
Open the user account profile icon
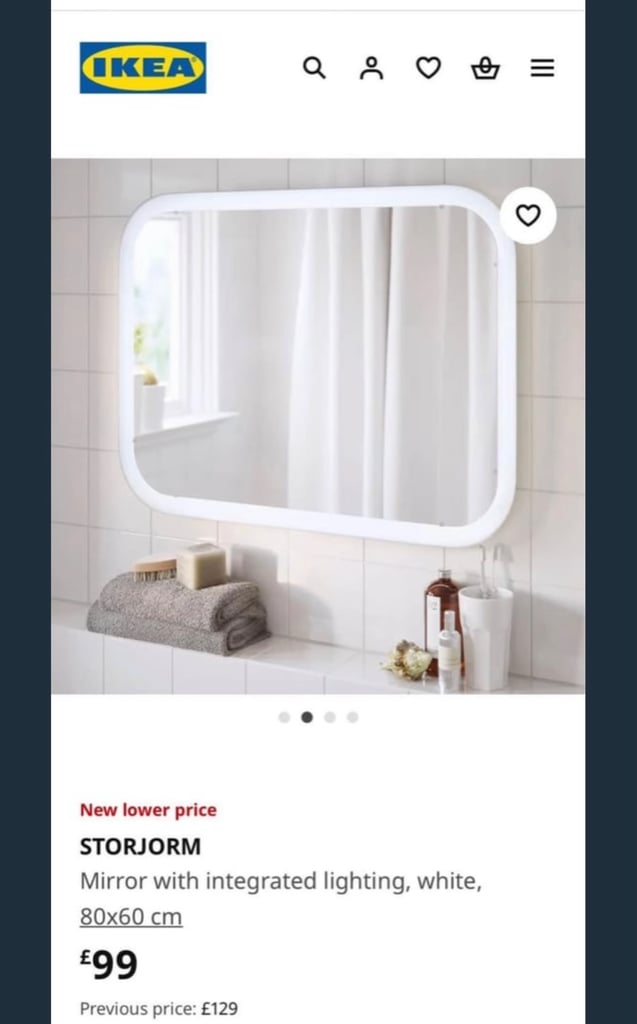tap(372, 67)
